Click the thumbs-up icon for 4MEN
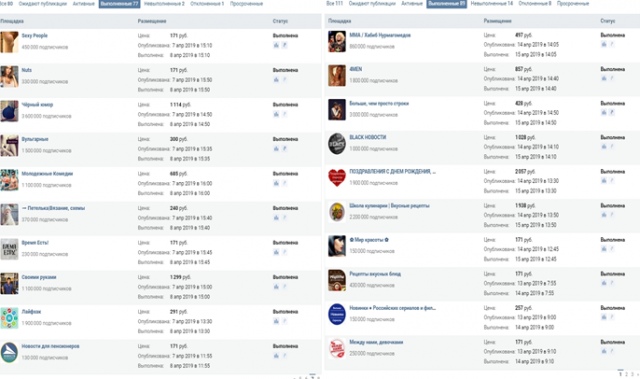Image resolution: width=640 pixels, height=379 pixels. pos(604,78)
